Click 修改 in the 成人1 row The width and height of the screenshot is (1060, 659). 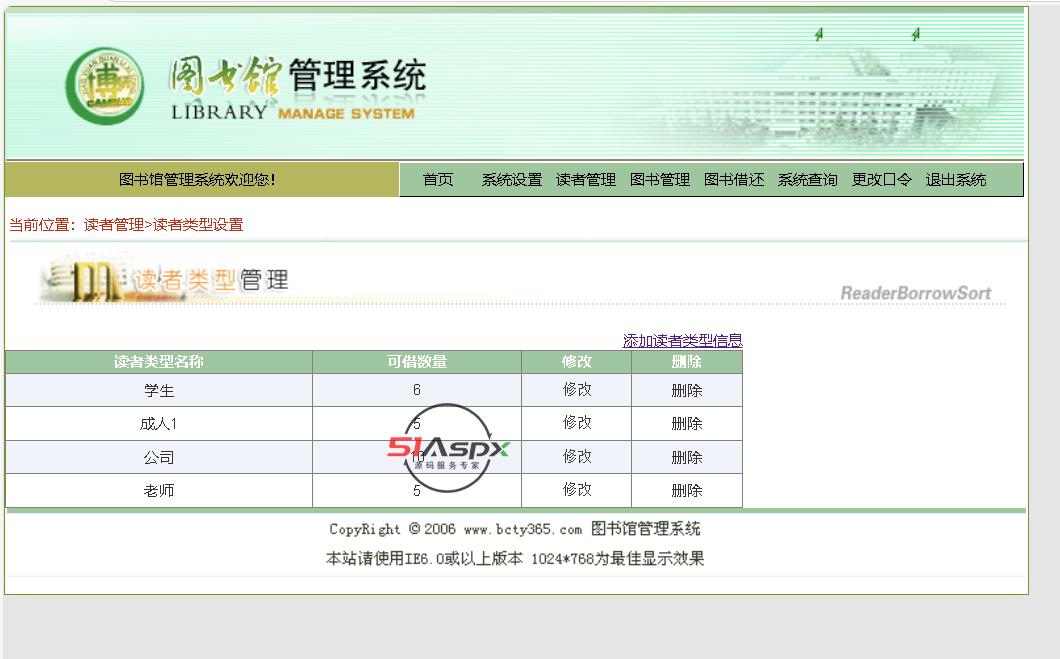point(577,422)
